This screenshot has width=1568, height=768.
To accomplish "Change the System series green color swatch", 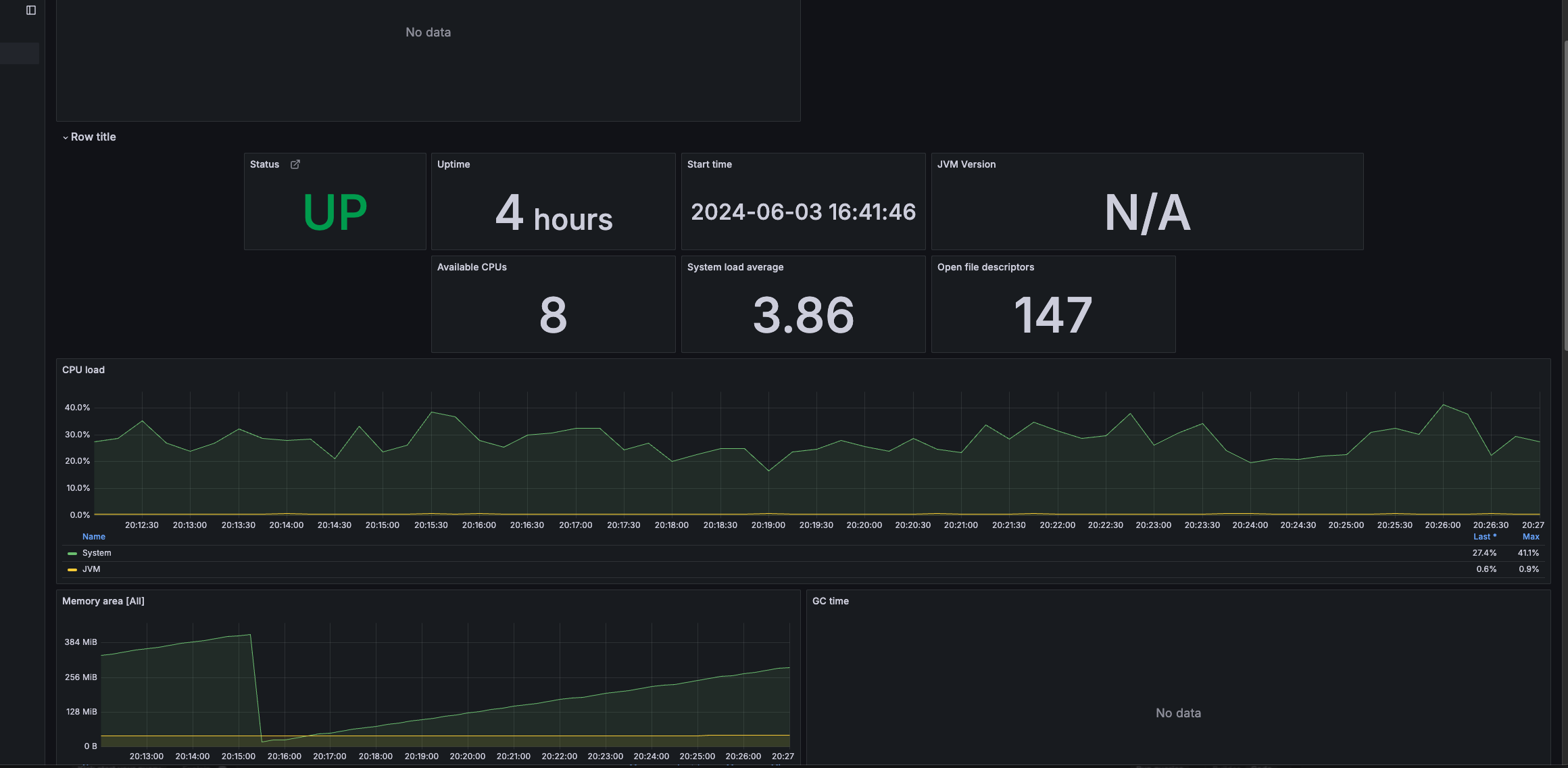I will [72, 553].
